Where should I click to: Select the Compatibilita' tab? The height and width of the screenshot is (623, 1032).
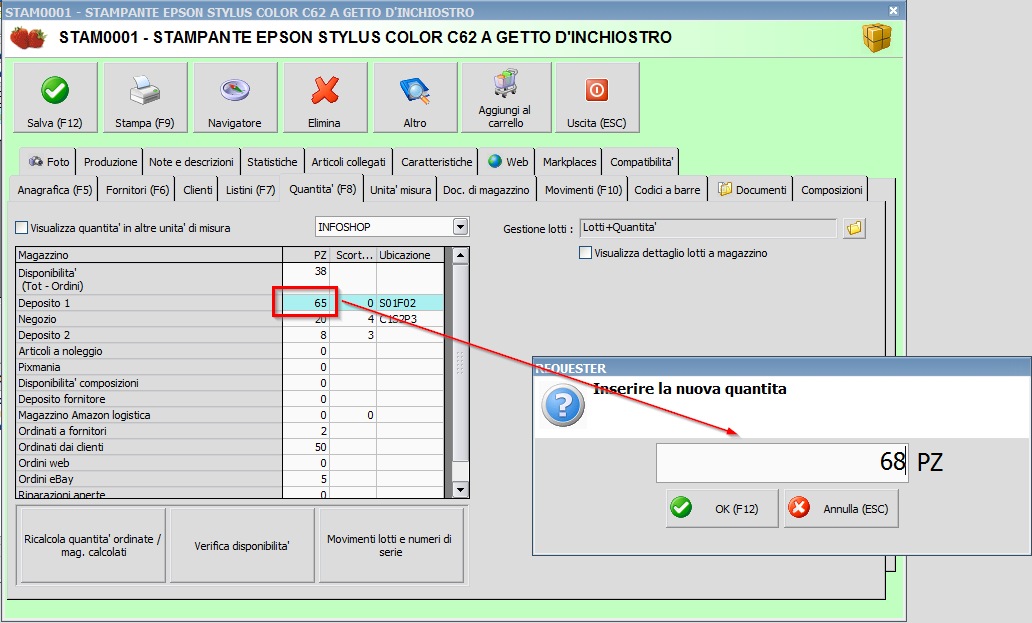(x=642, y=162)
